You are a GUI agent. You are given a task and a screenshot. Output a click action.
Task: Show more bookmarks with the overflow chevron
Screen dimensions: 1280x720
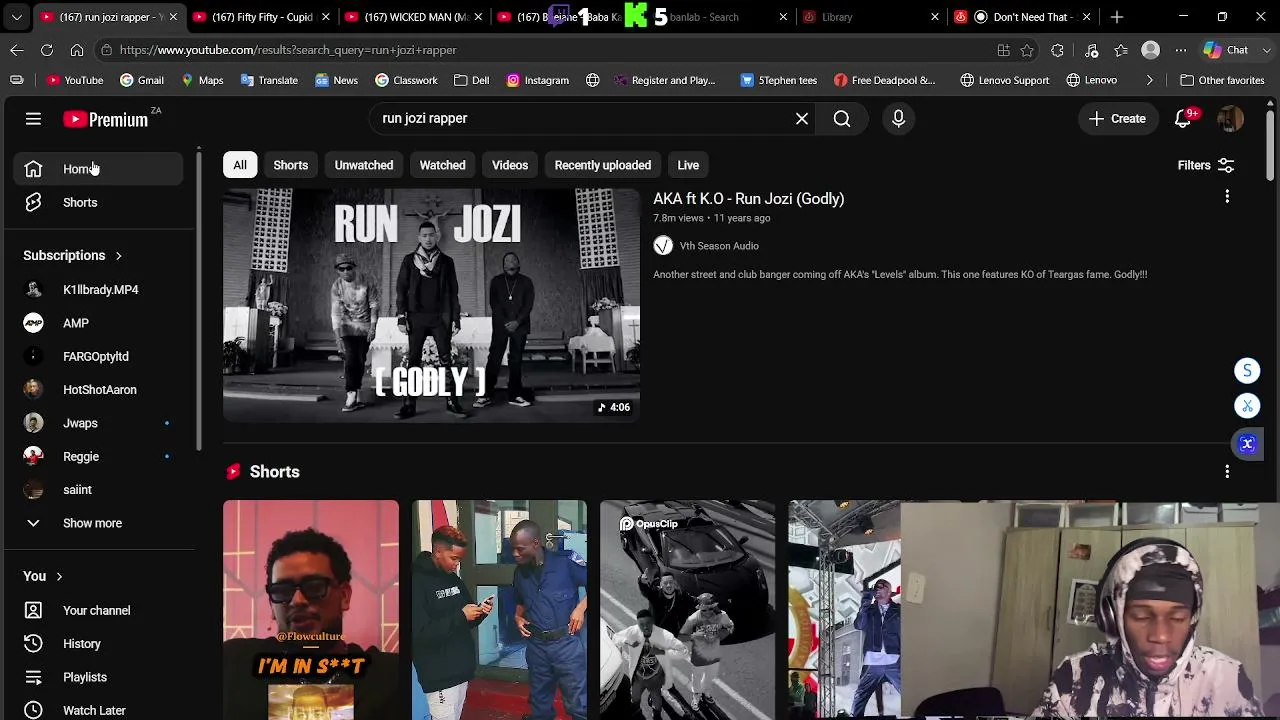click(1150, 80)
